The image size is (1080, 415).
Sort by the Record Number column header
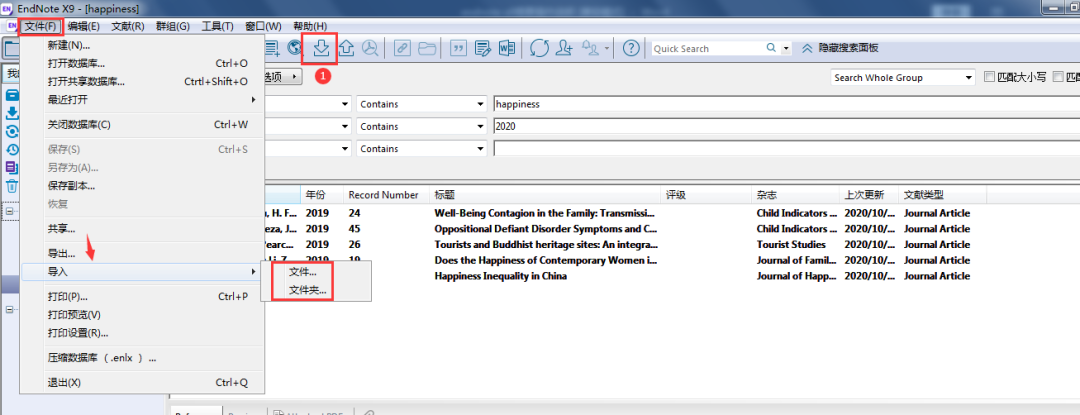(x=386, y=195)
